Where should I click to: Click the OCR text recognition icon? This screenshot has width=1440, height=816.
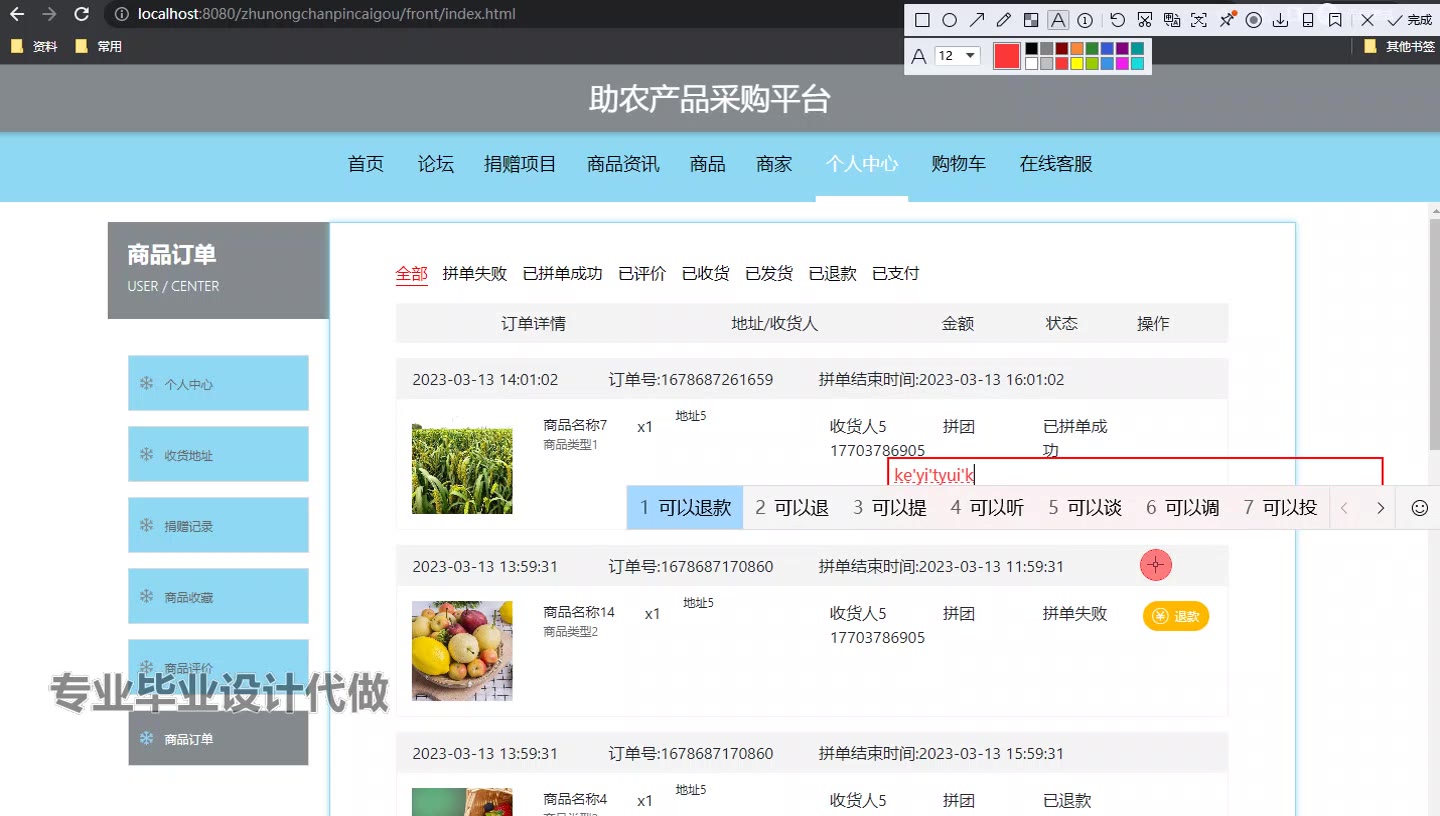tap(1199, 20)
